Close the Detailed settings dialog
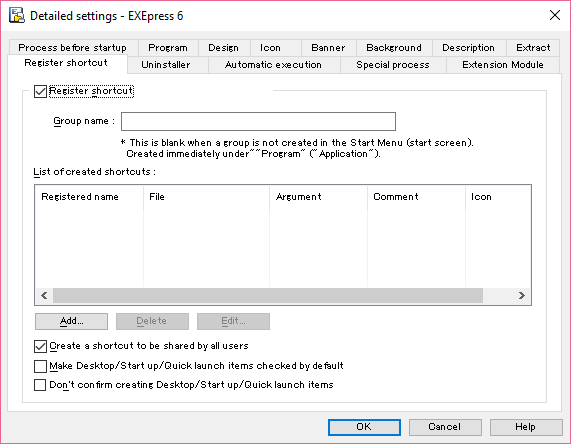This screenshot has height=444, width=571. (x=555, y=15)
